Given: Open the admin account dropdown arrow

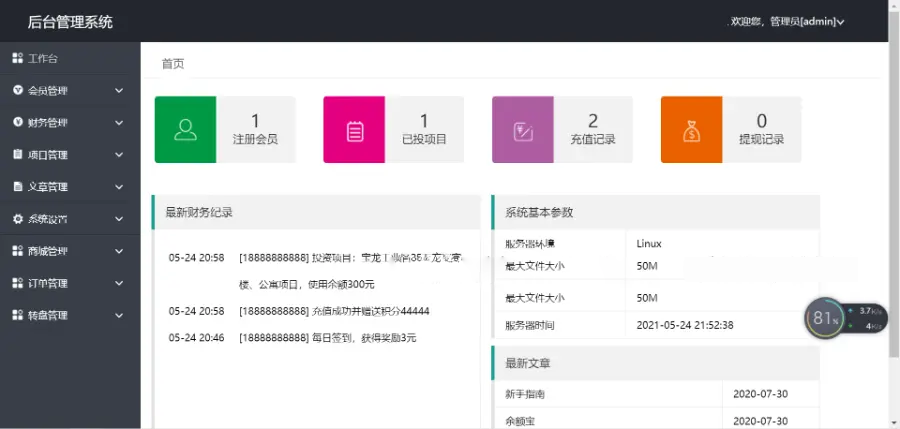Looking at the screenshot, I should coord(840,22).
